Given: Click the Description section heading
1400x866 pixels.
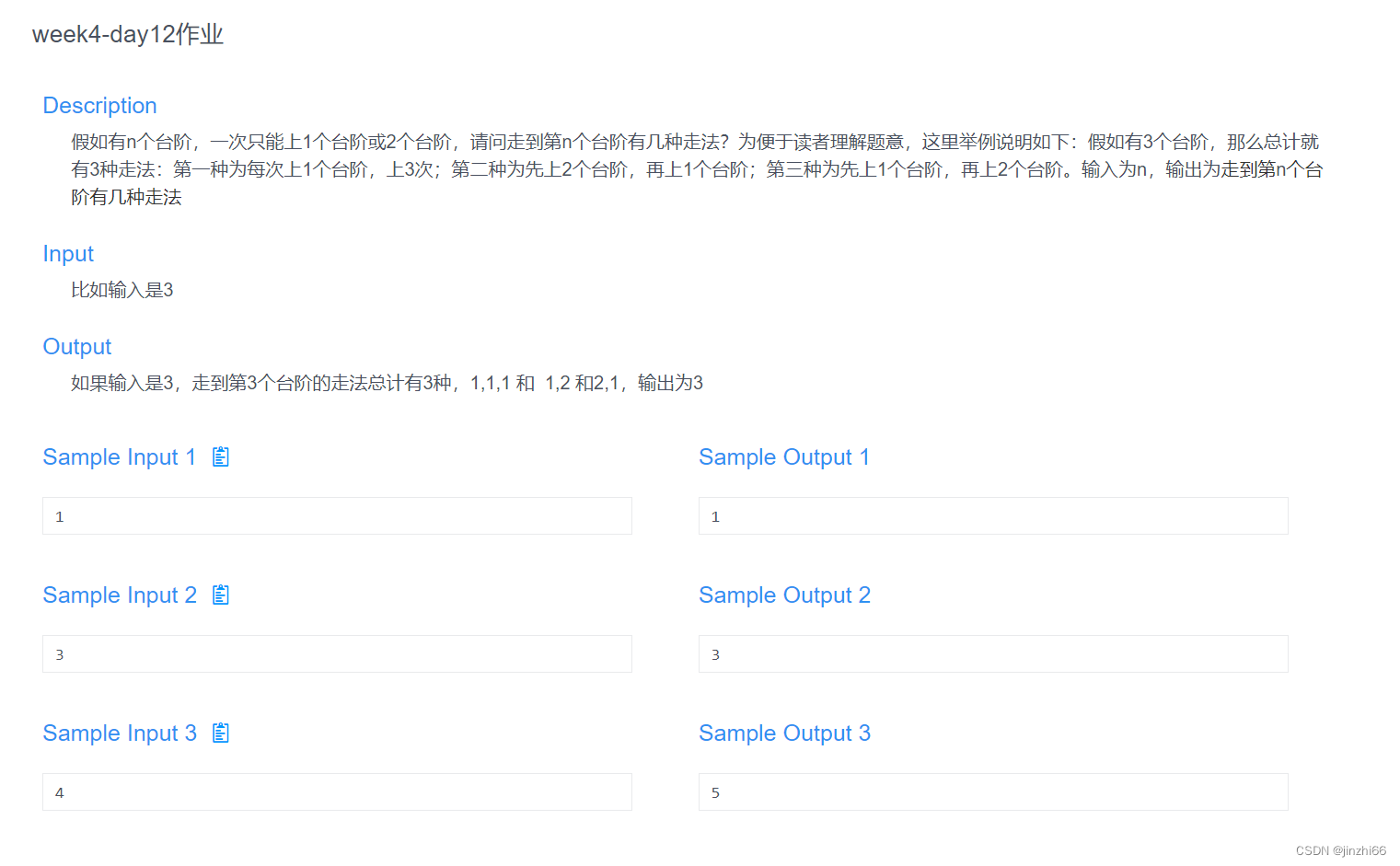Looking at the screenshot, I should tap(100, 106).
